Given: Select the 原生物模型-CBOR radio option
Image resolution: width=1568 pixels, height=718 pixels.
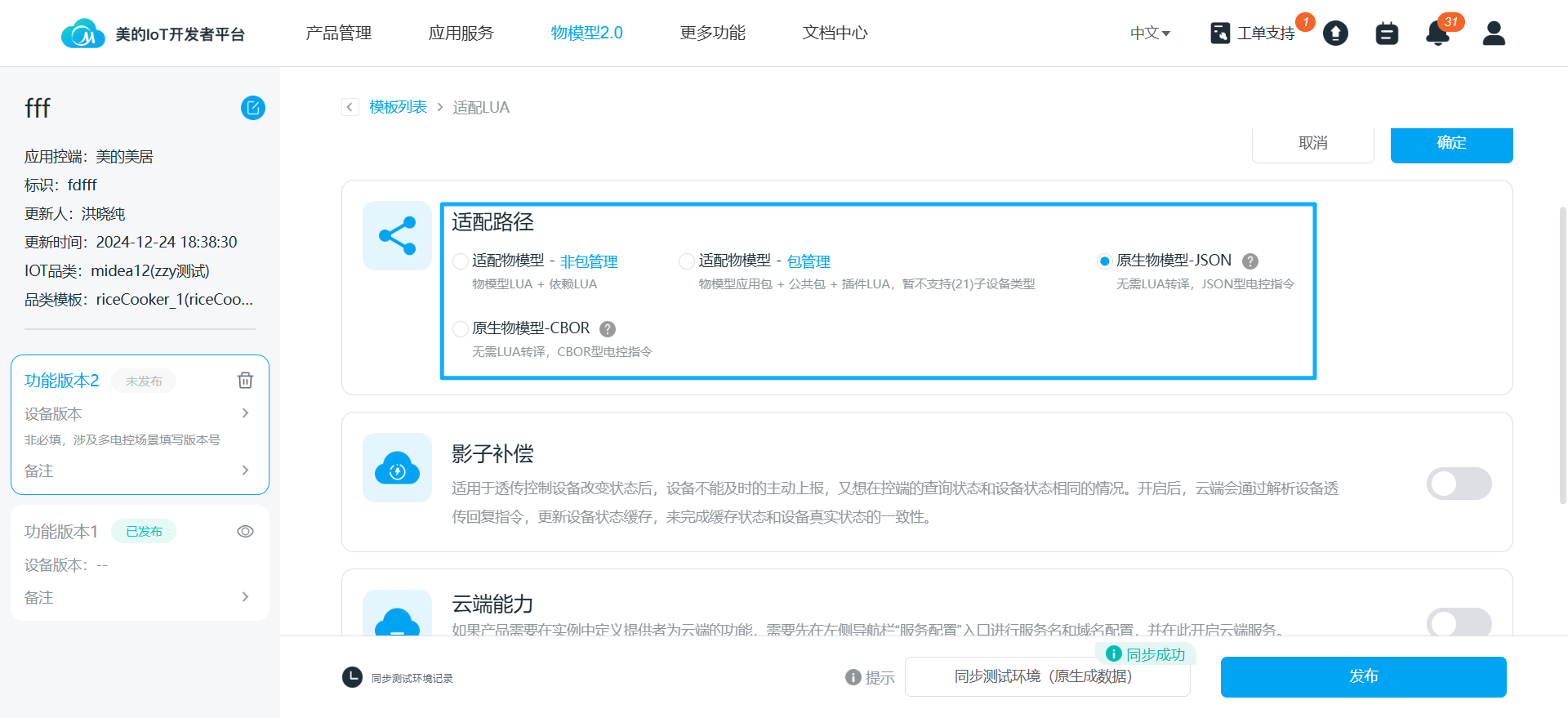Looking at the screenshot, I should (x=461, y=328).
